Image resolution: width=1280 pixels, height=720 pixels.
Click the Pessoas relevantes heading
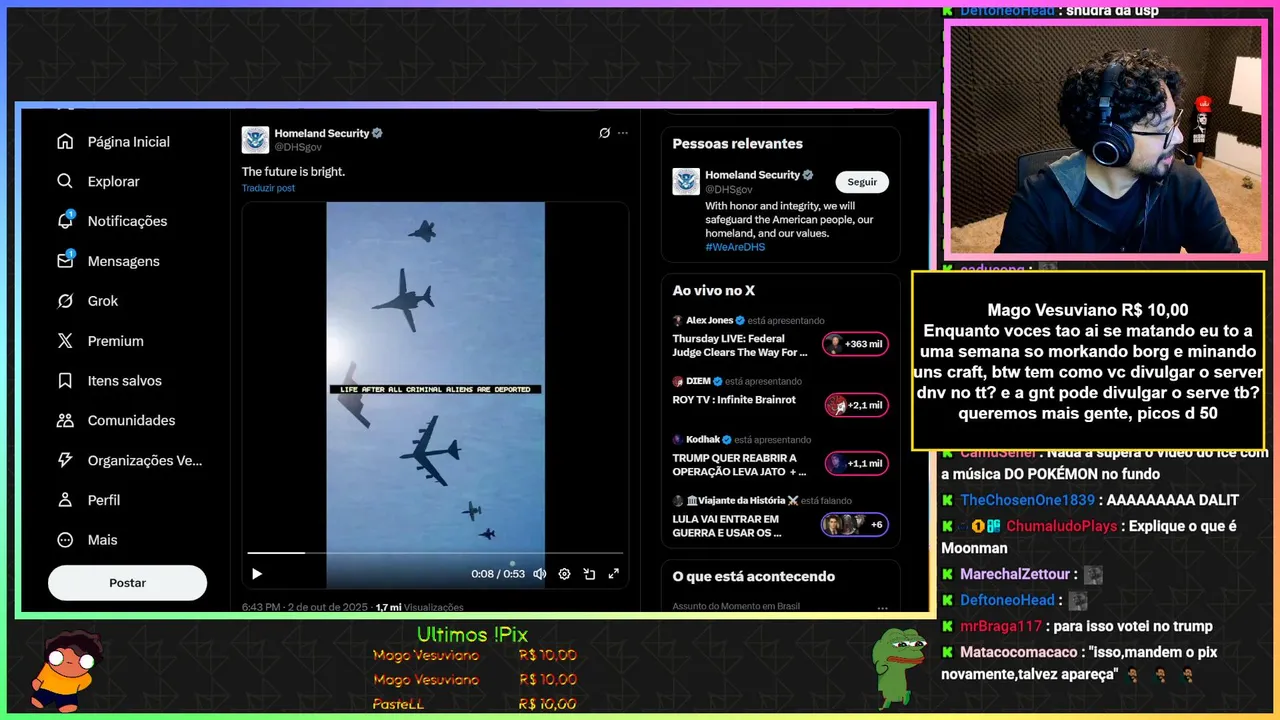pos(737,144)
